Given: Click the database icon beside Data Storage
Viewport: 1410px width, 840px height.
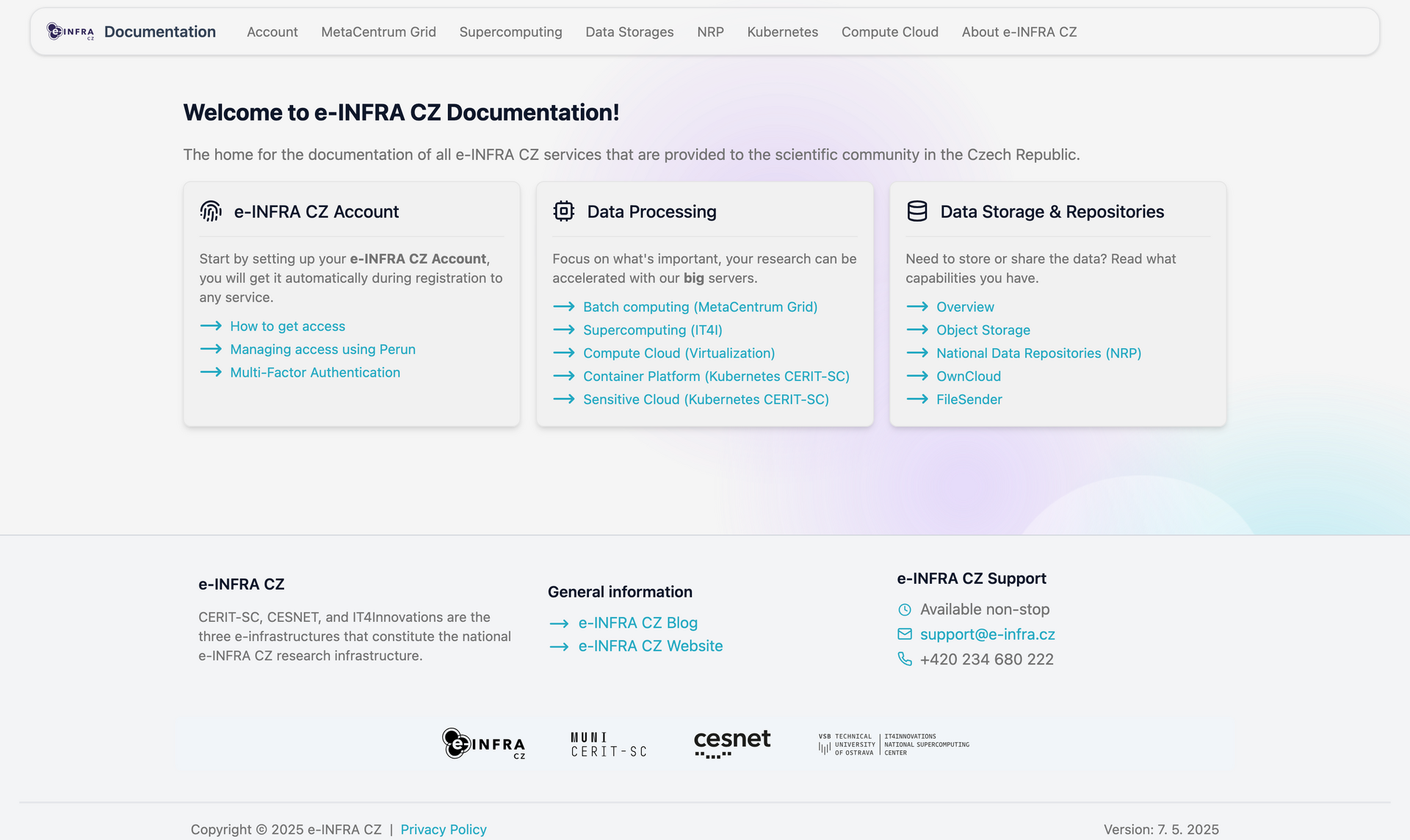Looking at the screenshot, I should pos(916,211).
